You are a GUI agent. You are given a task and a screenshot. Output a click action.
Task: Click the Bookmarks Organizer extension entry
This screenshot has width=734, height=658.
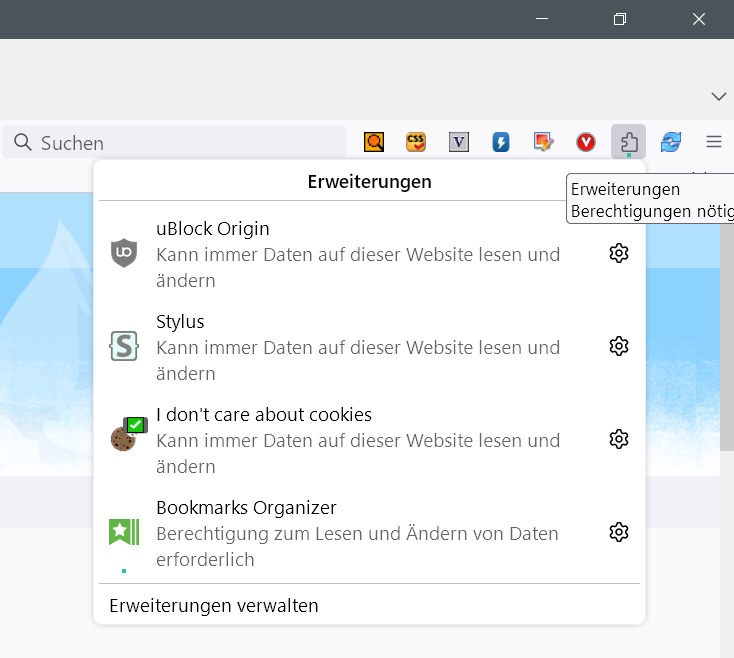[350, 532]
